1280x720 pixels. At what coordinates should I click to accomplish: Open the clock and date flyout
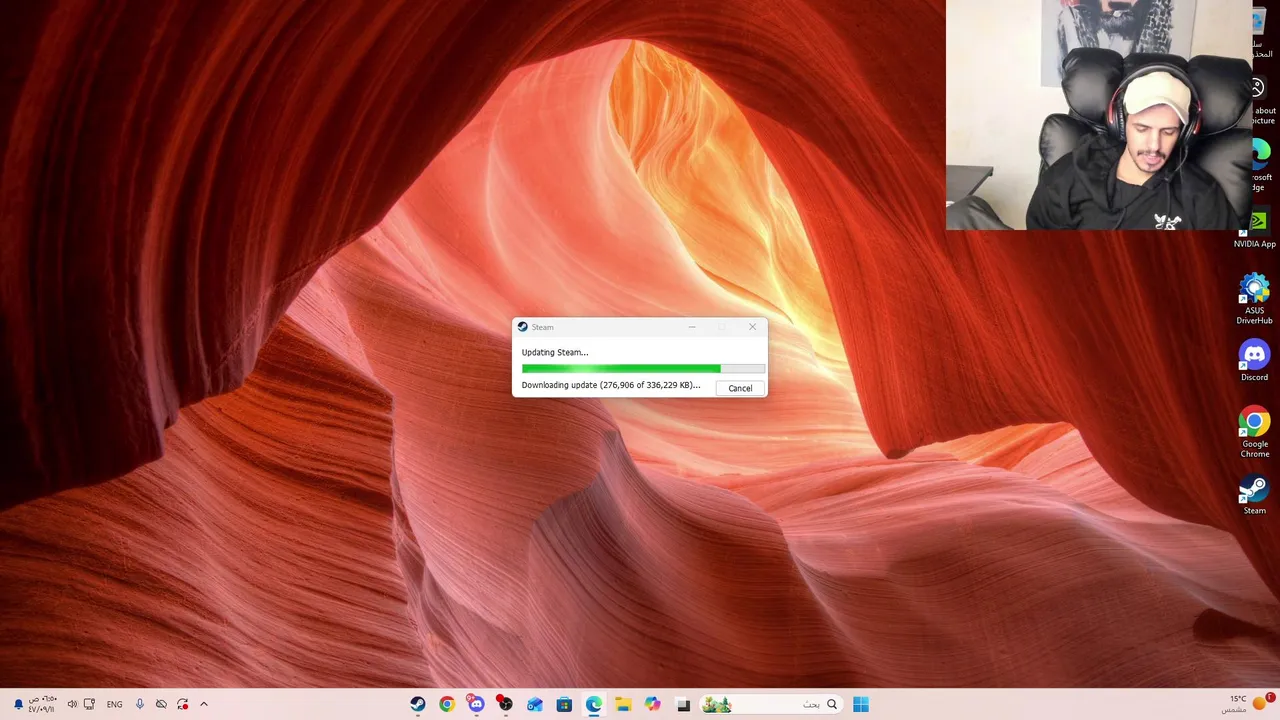41,704
